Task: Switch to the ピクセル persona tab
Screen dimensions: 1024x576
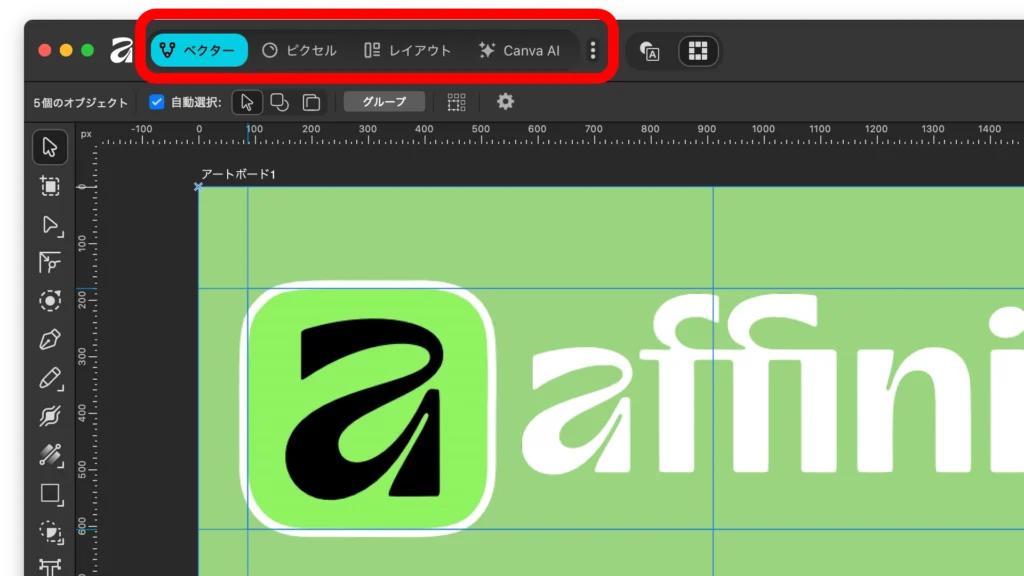Action: tap(300, 50)
